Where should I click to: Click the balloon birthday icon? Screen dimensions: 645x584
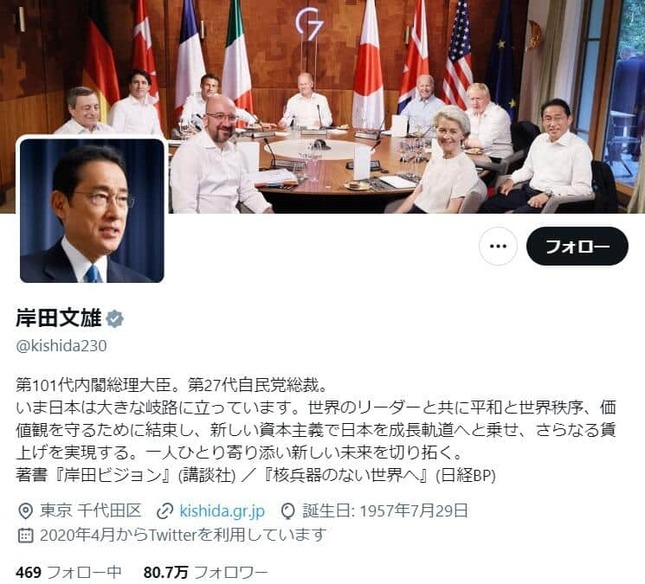click(x=288, y=511)
